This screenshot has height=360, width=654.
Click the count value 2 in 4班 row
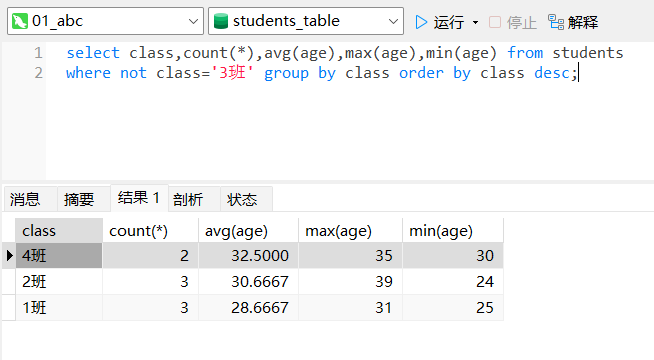150,255
